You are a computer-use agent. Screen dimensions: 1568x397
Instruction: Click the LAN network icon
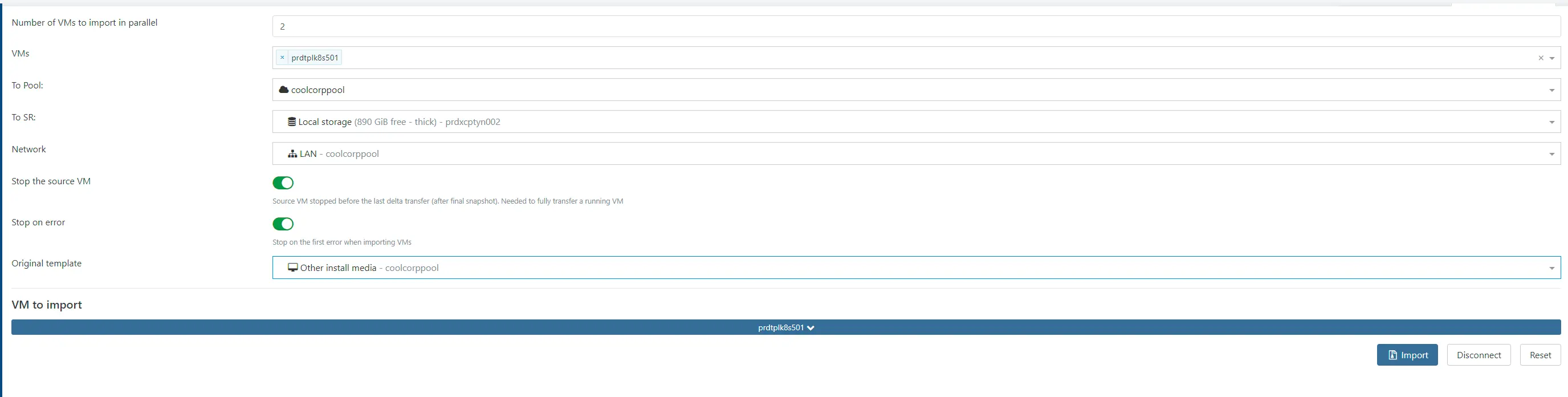tap(293, 154)
